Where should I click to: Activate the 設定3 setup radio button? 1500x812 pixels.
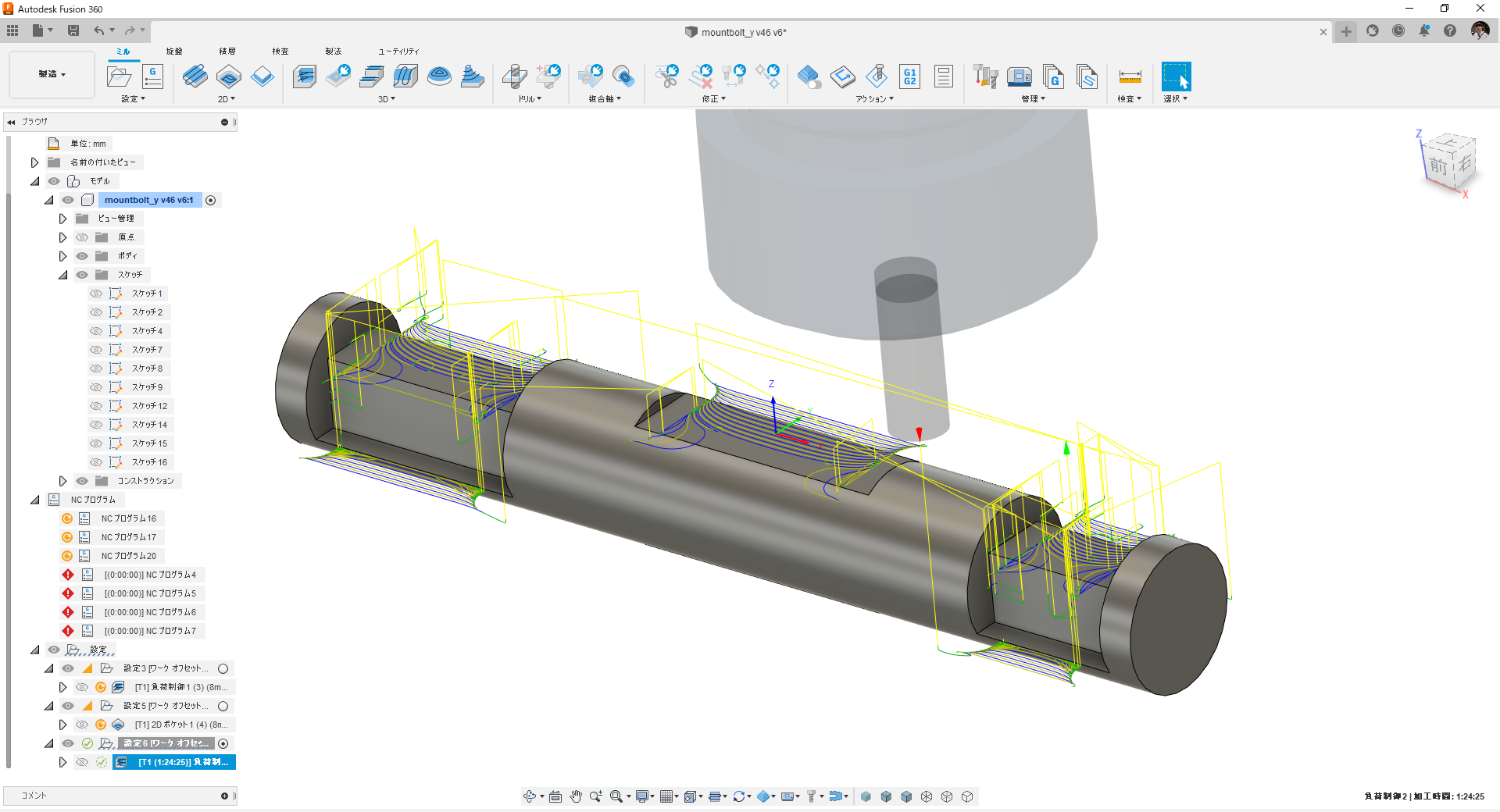[x=223, y=668]
